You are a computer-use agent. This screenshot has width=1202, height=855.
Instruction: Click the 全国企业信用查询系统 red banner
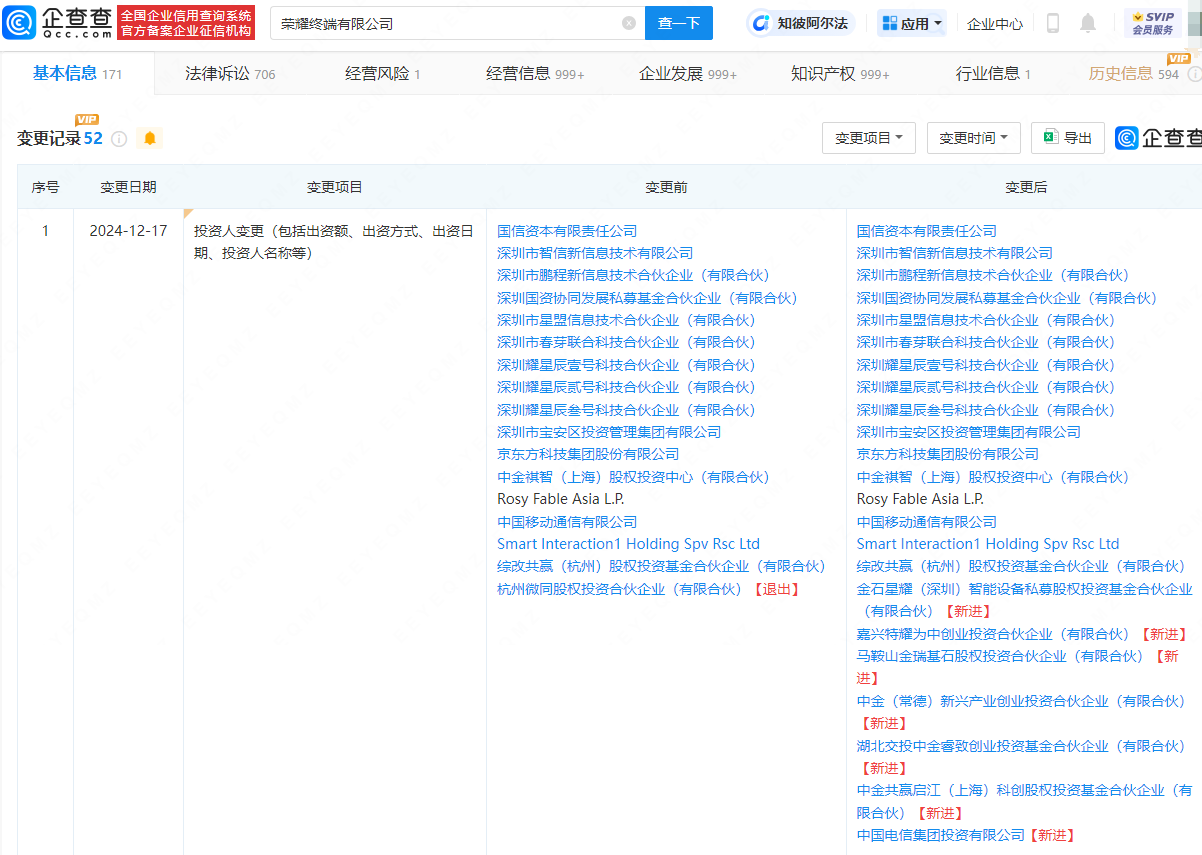pos(186,23)
